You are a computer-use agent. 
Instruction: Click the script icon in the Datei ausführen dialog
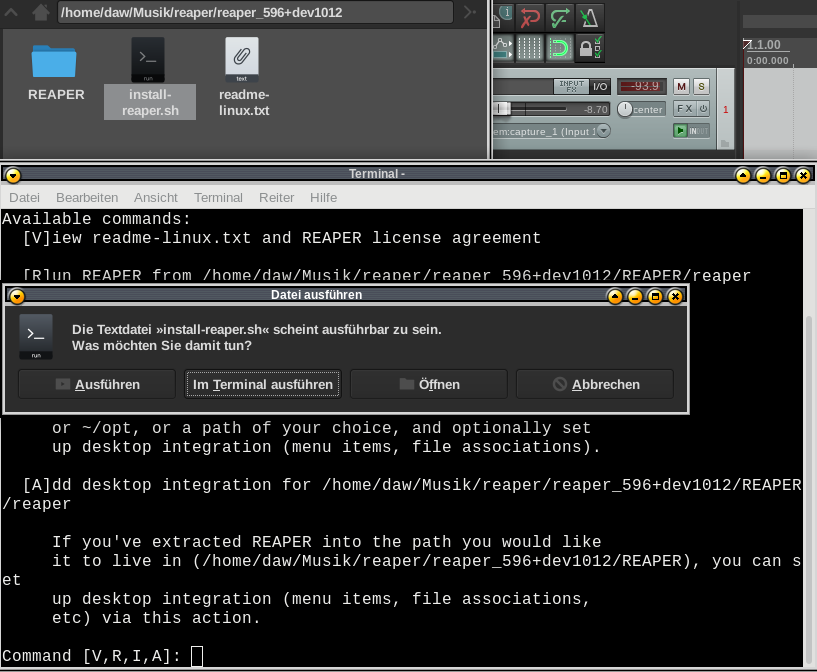(36, 337)
